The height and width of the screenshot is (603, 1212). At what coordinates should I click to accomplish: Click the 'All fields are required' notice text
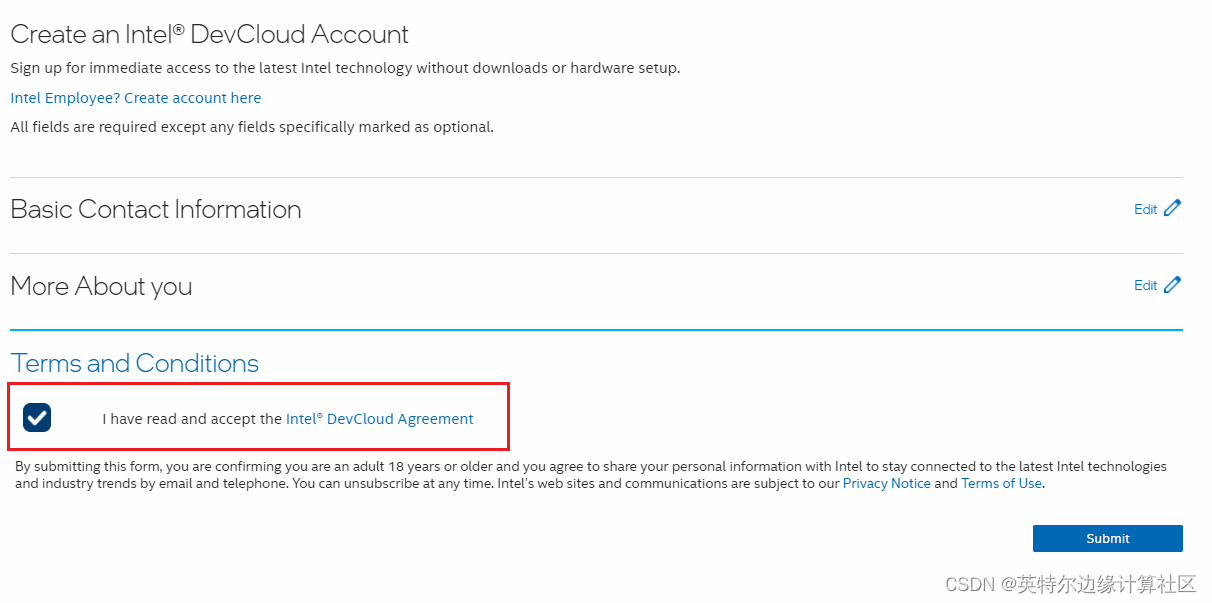[x=252, y=127]
